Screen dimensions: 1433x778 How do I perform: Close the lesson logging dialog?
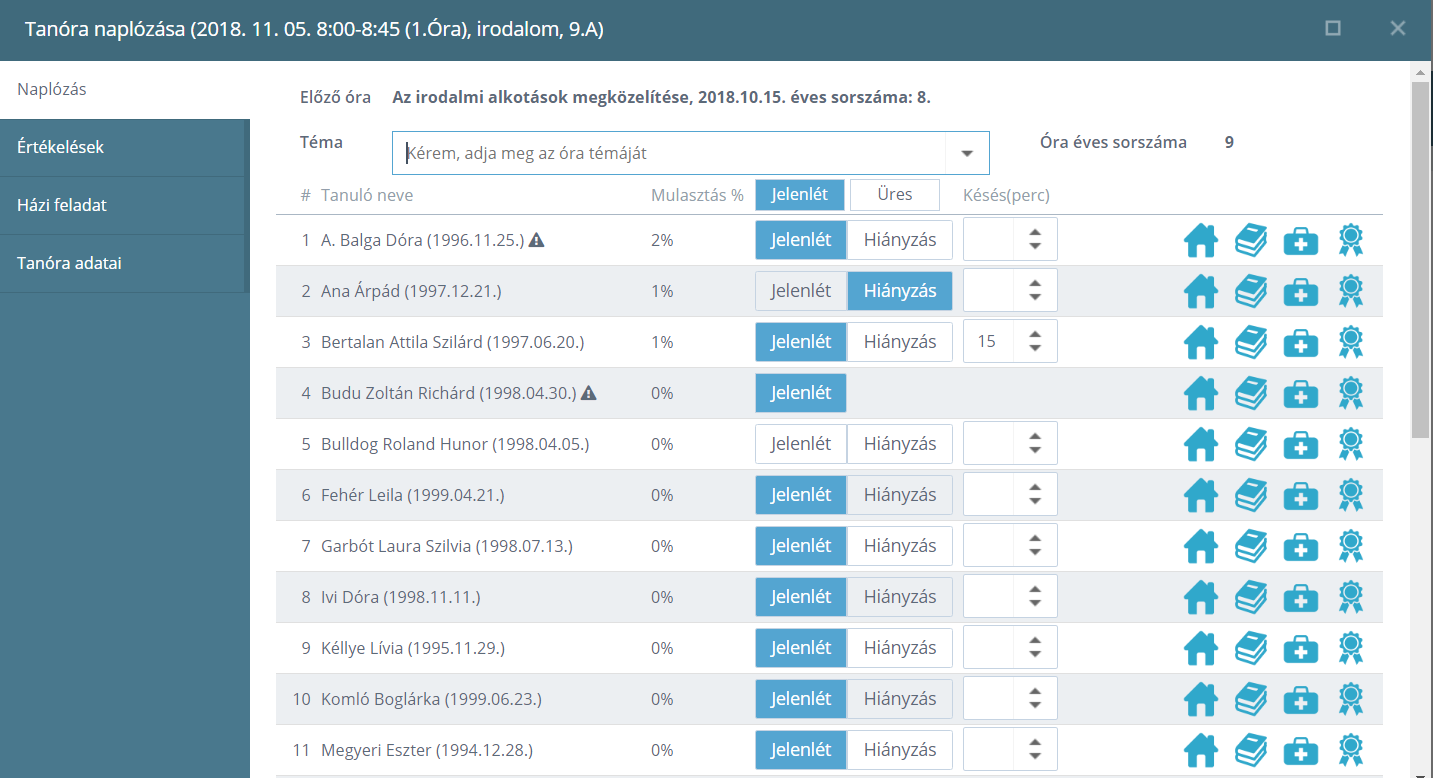click(x=1398, y=29)
